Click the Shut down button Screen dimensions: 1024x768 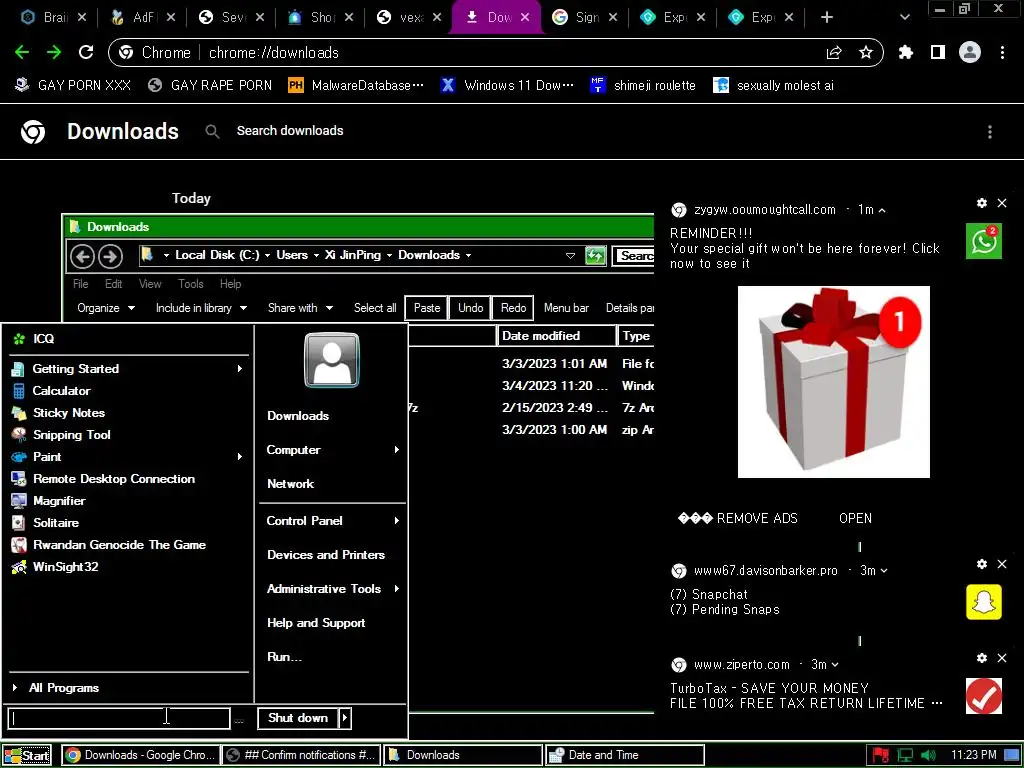click(298, 718)
